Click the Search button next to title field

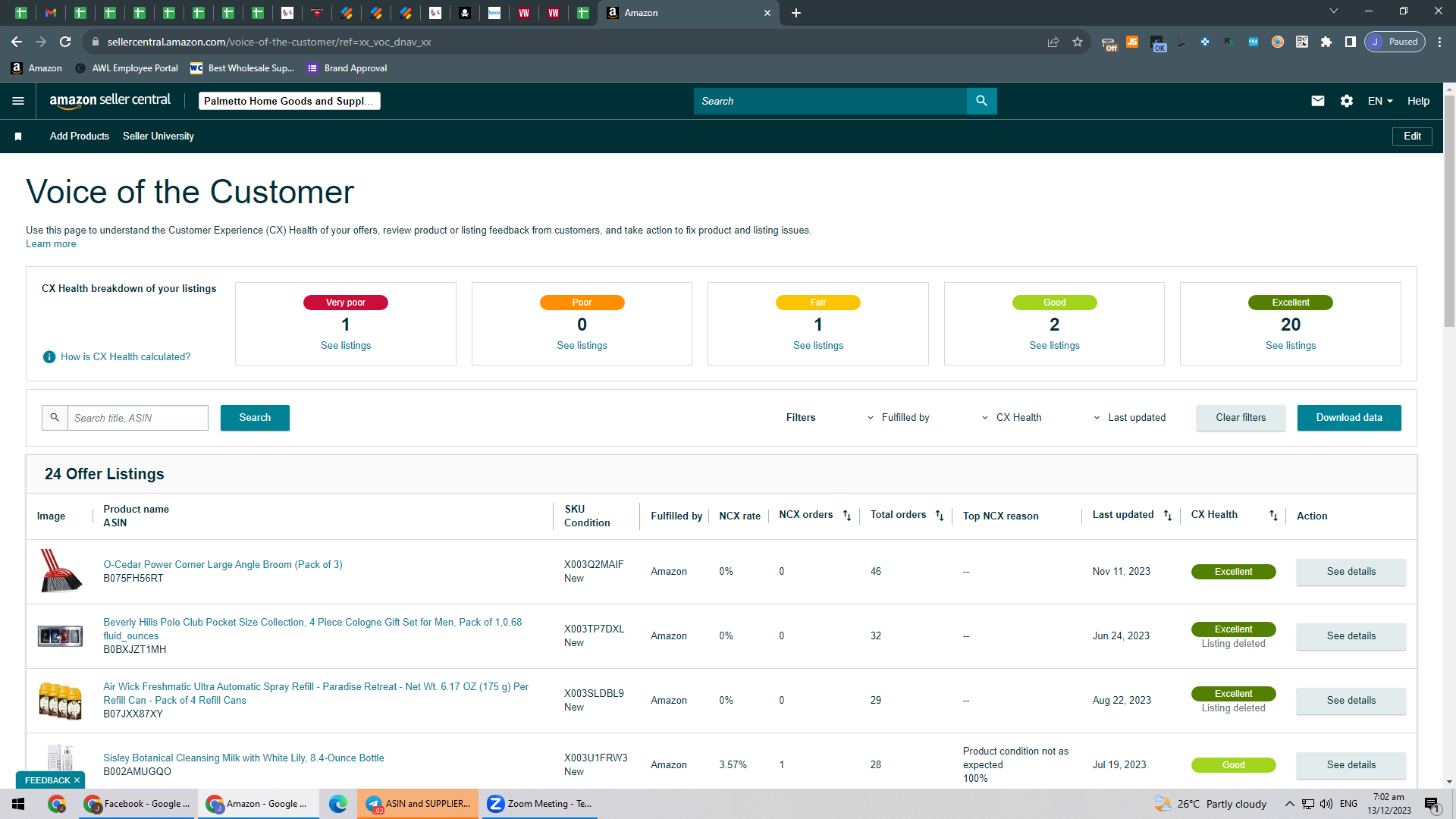pos(255,418)
